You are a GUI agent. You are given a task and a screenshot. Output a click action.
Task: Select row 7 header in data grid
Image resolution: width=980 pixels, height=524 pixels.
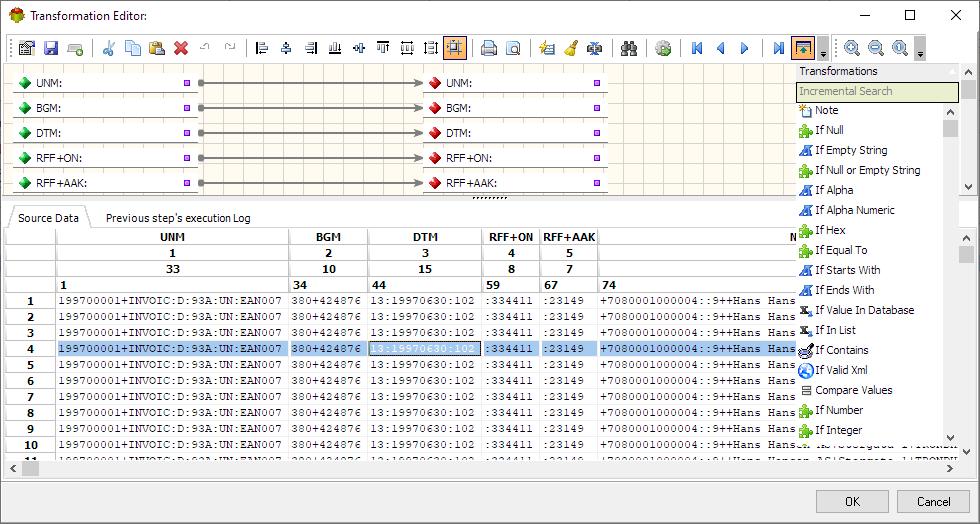click(x=31, y=396)
